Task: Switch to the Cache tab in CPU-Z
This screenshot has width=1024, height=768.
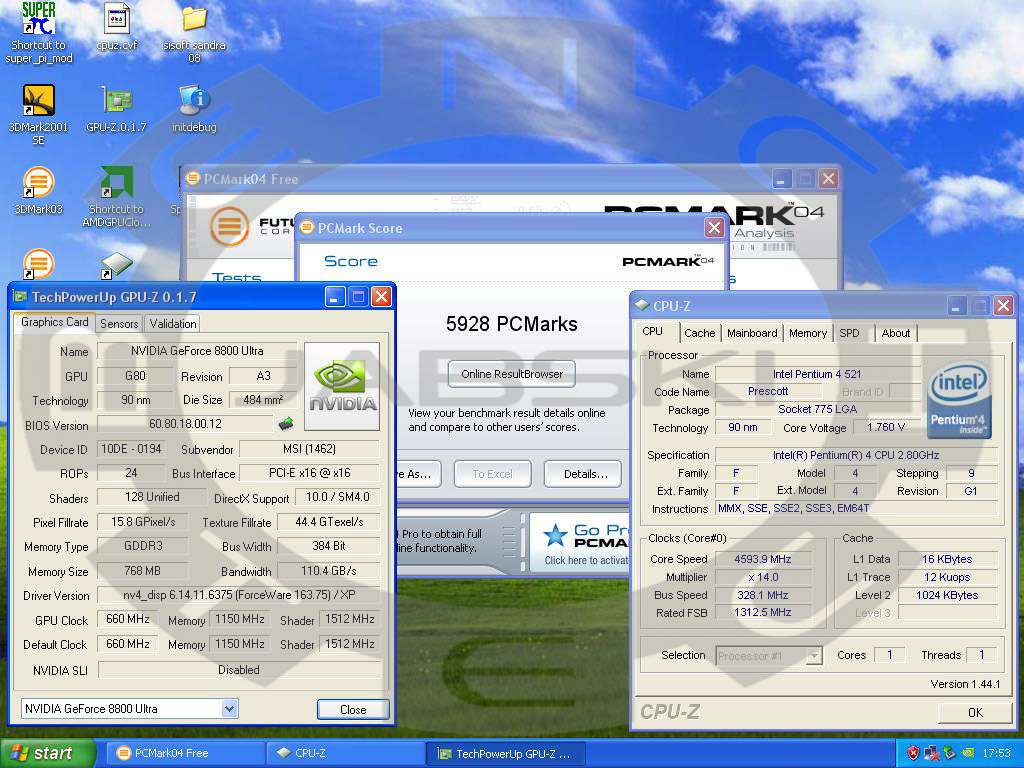Action: coord(699,333)
